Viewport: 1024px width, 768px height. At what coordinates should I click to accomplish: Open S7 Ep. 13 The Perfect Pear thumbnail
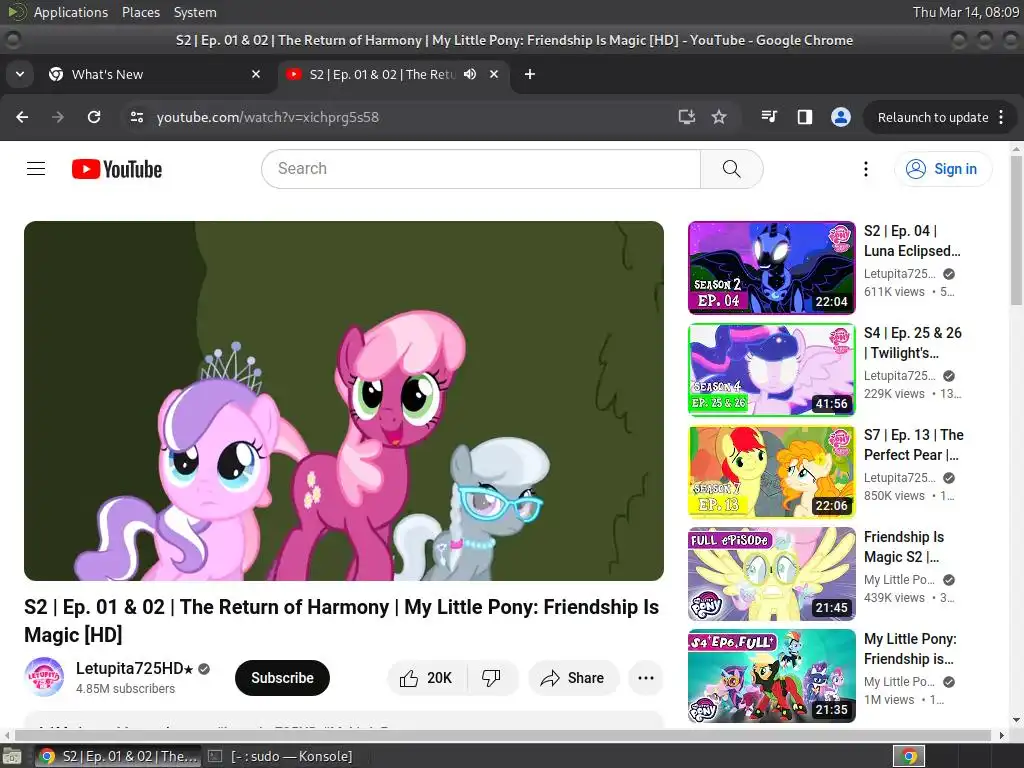tap(771, 471)
